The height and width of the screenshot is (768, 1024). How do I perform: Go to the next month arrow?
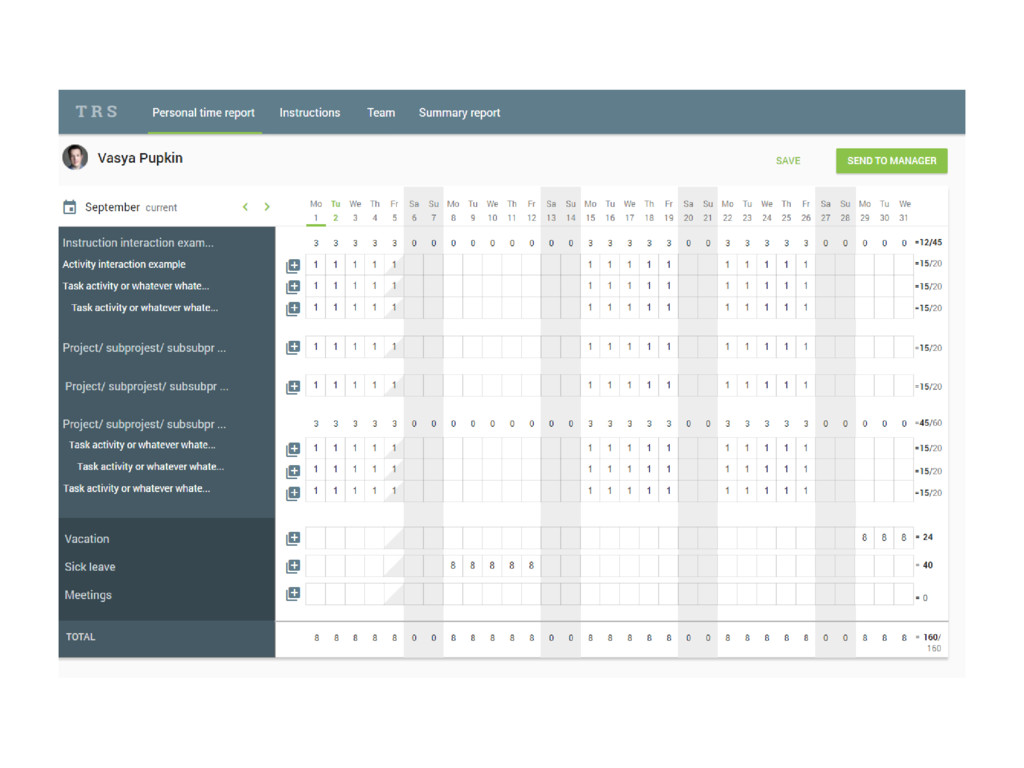tap(267, 207)
